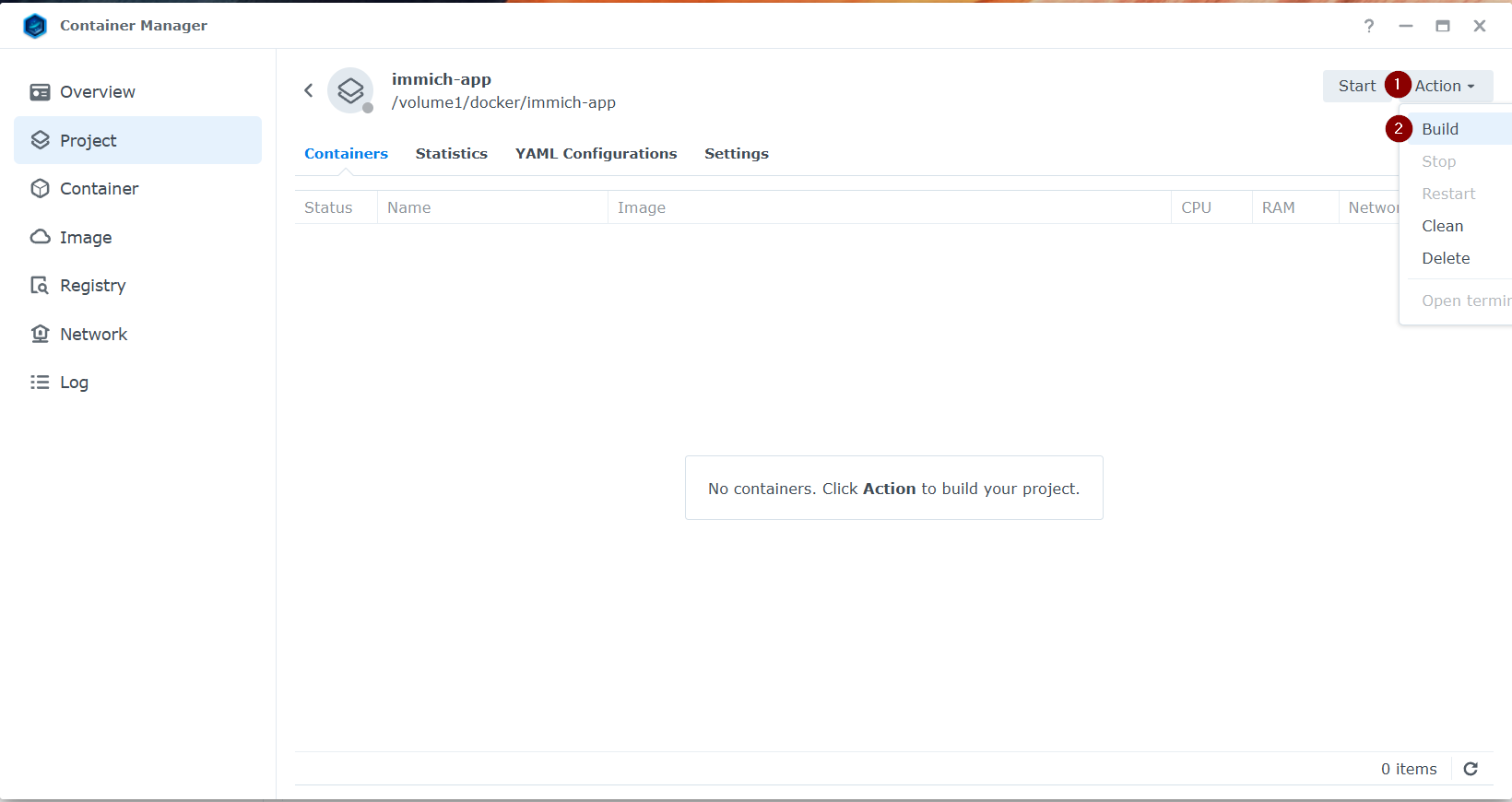The width and height of the screenshot is (1512, 802).
Task: Sort by the RAM column header
Action: [1295, 207]
